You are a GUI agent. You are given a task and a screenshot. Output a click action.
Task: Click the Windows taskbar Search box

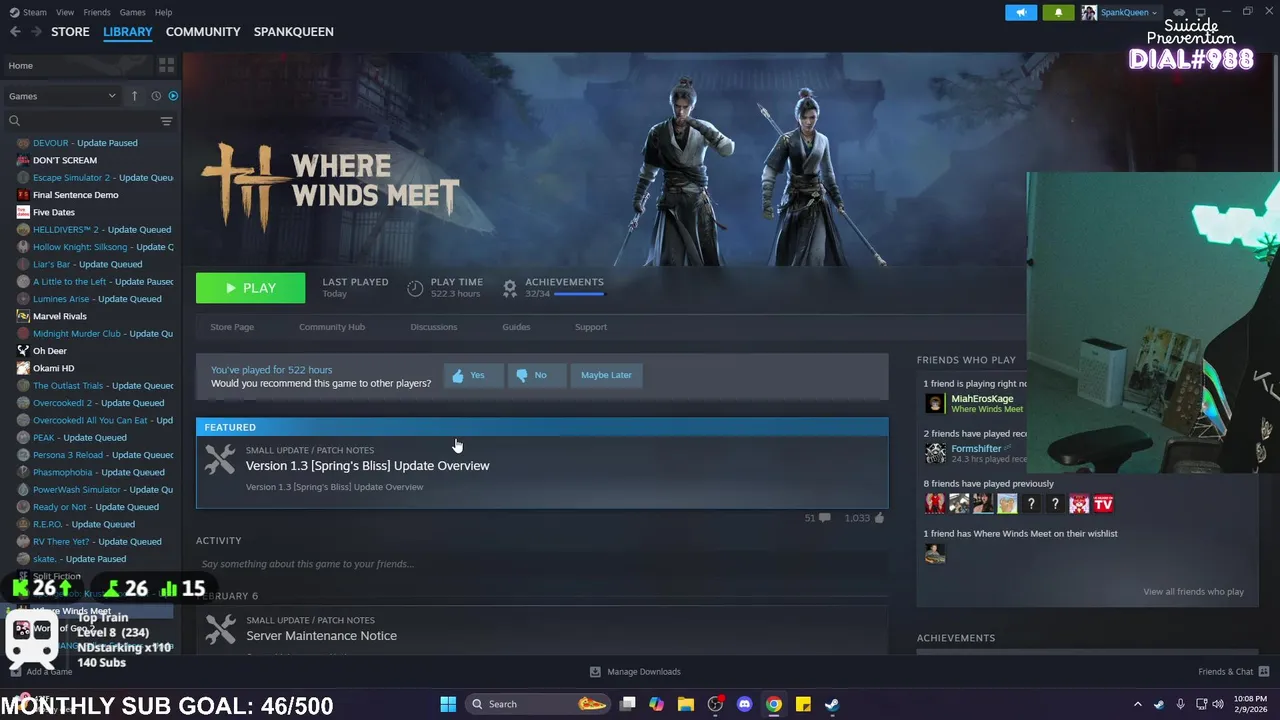pos(538,704)
